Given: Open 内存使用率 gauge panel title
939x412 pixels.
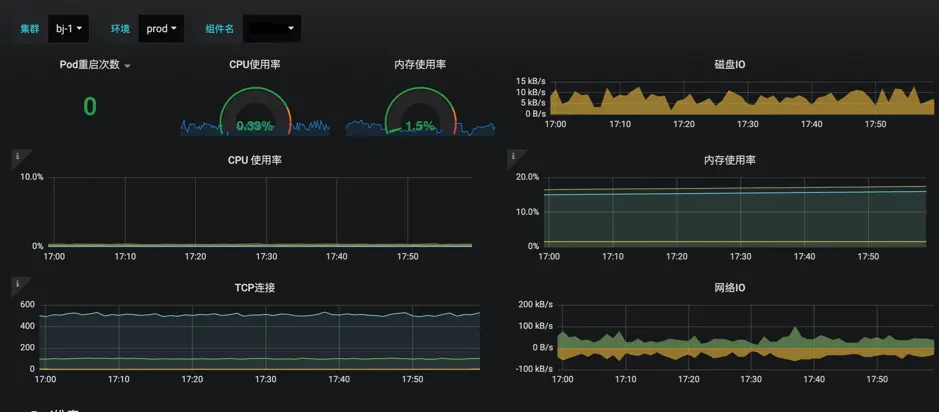Looking at the screenshot, I should [420, 65].
